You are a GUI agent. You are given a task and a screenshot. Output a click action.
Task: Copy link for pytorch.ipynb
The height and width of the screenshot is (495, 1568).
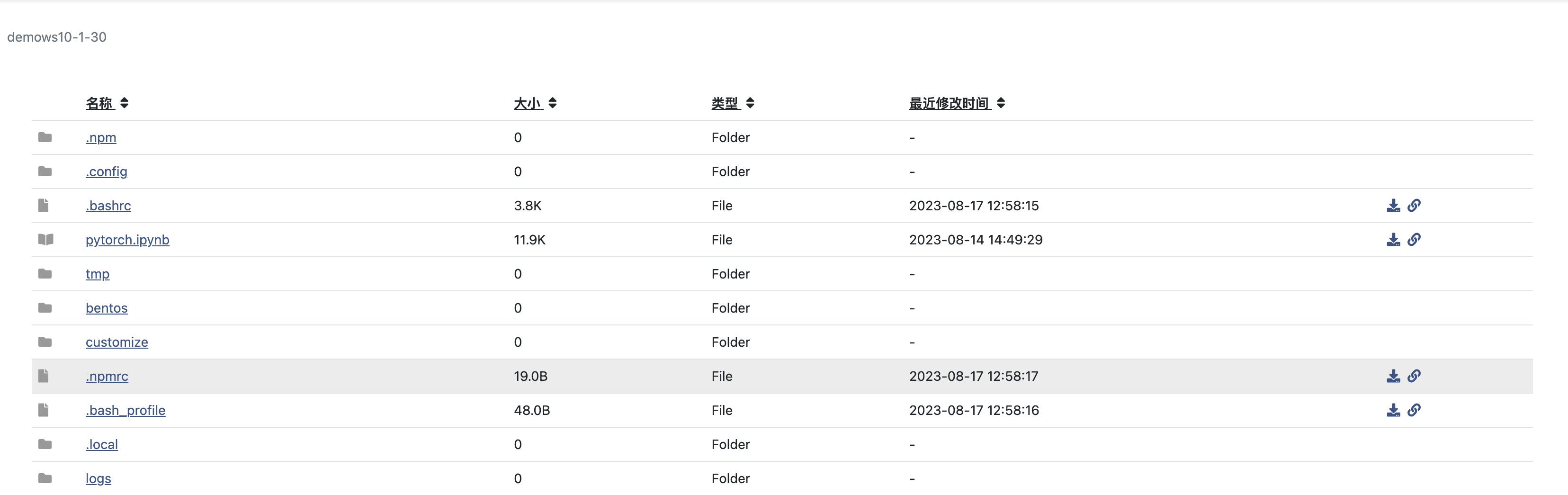point(1414,240)
